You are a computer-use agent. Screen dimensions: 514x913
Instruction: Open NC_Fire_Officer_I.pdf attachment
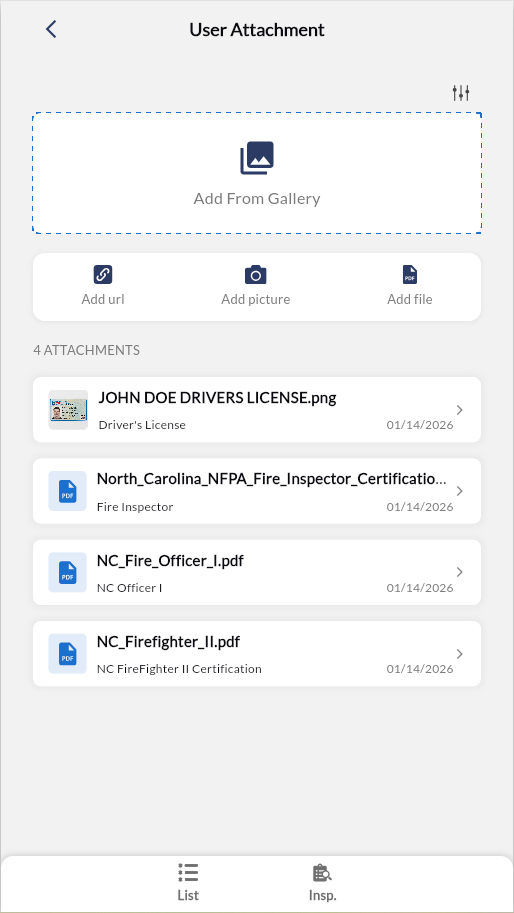[170, 561]
